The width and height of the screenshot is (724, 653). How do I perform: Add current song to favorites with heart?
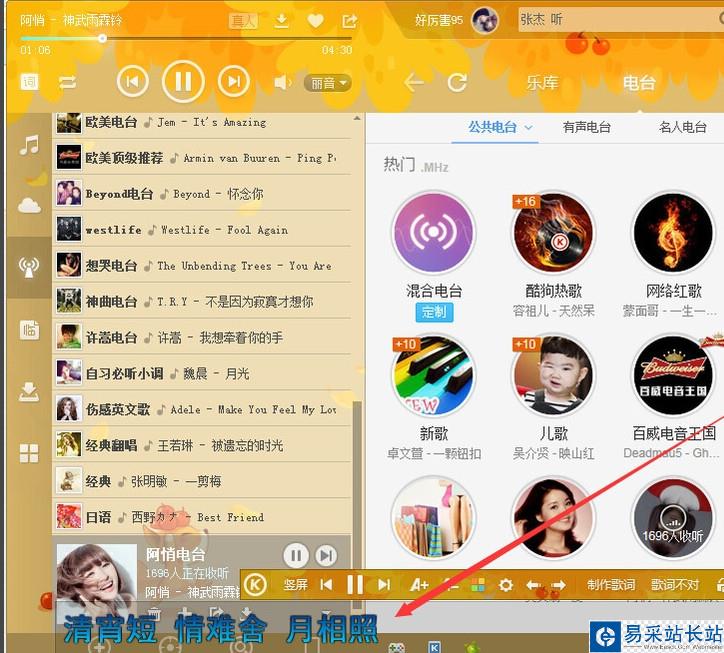[x=315, y=20]
